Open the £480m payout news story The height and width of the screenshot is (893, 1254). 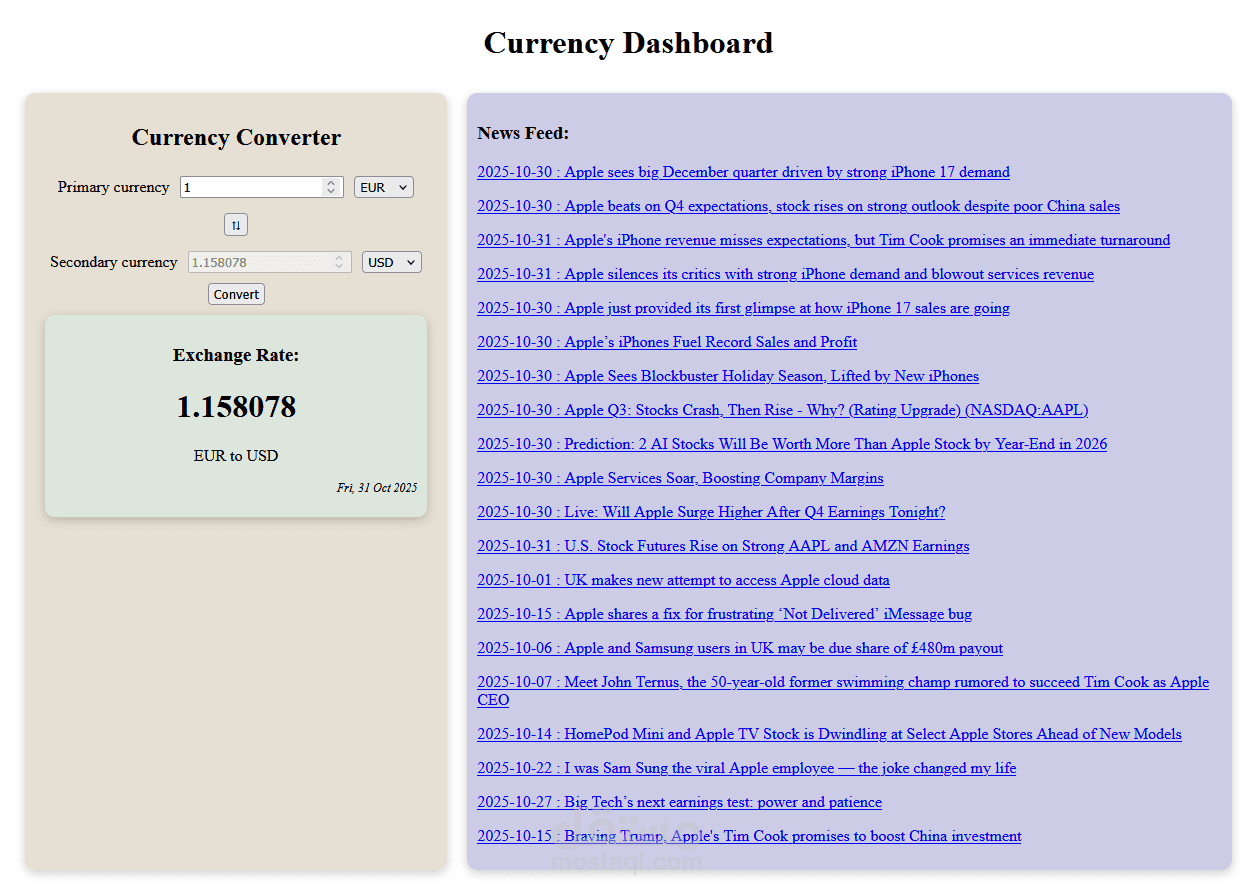(x=739, y=648)
